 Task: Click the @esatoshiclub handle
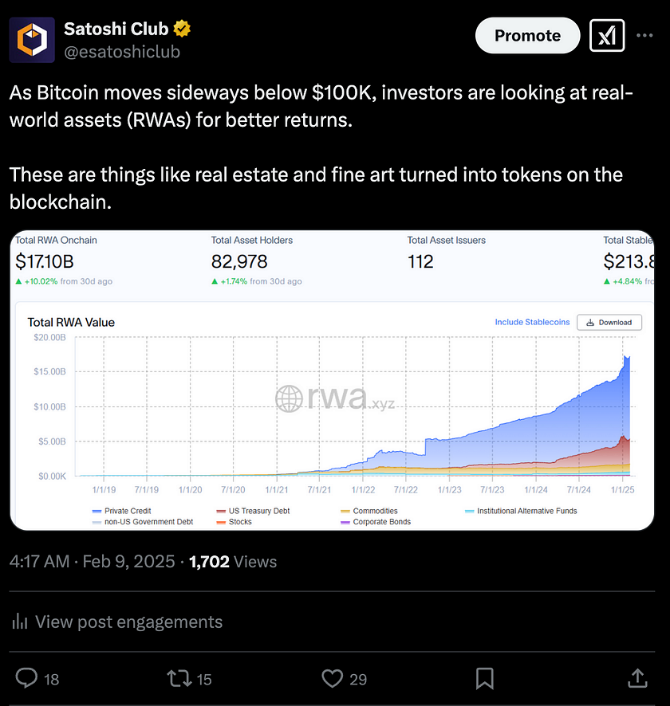coord(122,51)
